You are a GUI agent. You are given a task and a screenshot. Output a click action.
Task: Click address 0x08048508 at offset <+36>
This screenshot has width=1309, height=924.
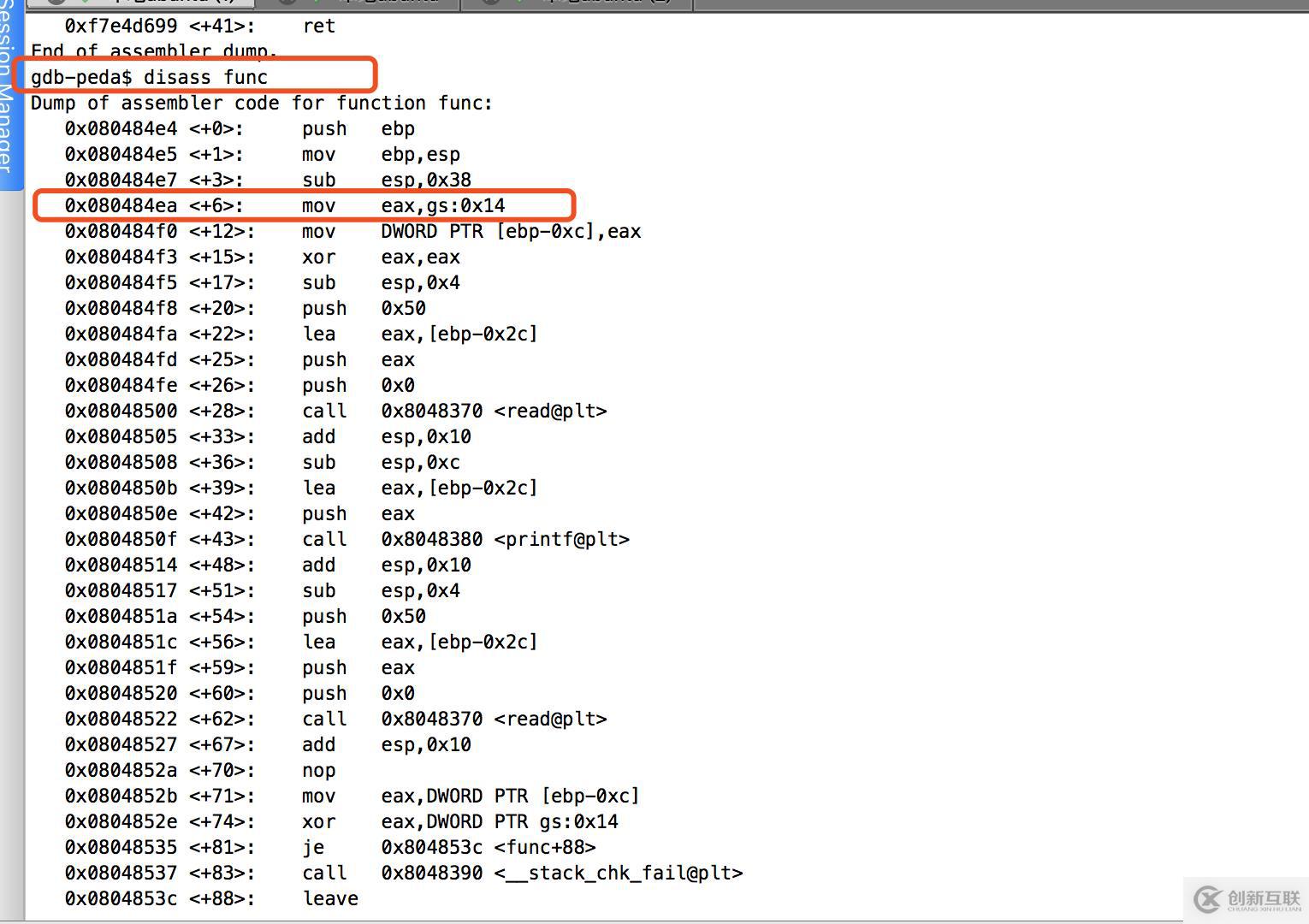click(121, 462)
